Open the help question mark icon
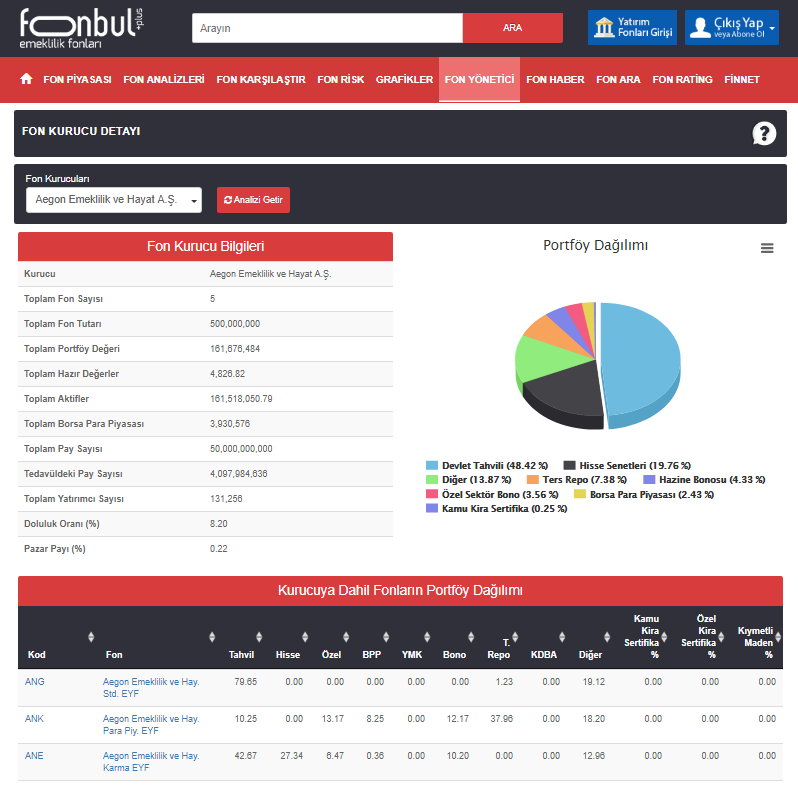This screenshot has width=798, height=785. (764, 133)
